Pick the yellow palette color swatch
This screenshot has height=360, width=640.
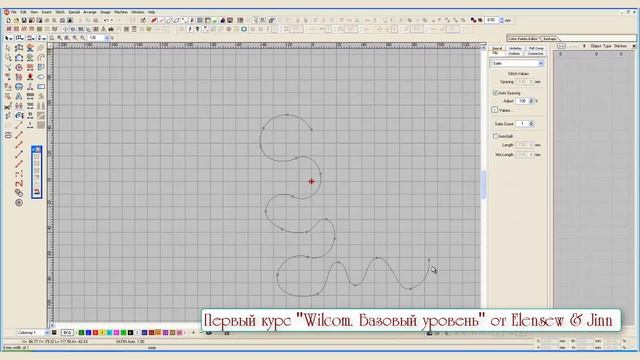[102, 333]
